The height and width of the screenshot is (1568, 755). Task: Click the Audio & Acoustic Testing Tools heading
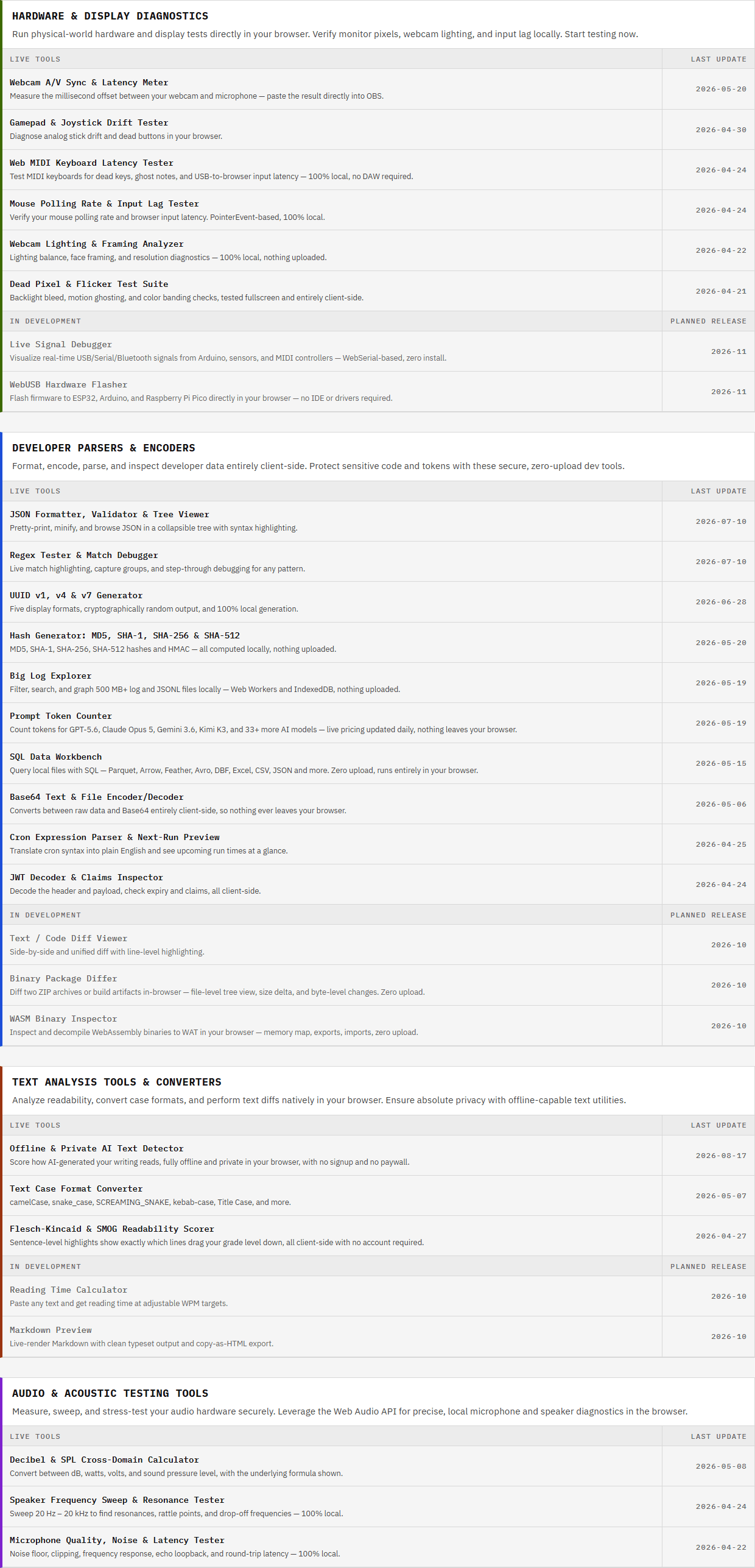tap(110, 1394)
